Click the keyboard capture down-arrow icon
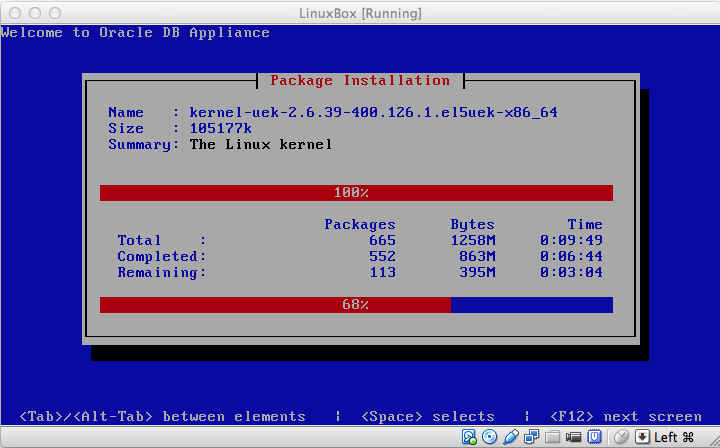Image resolution: width=720 pixels, height=448 pixels. (642, 437)
